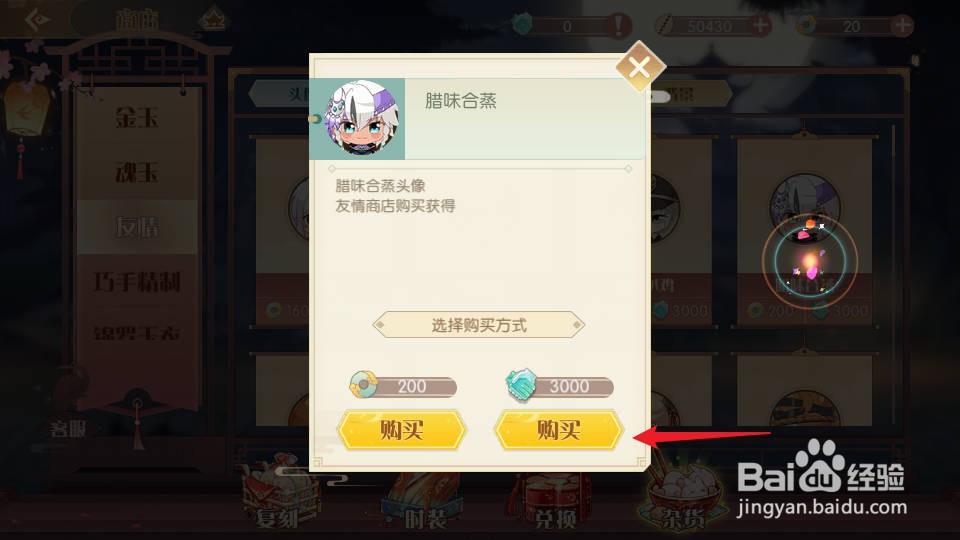
Task: Tap the red exclamation alert icon
Action: pos(618,26)
